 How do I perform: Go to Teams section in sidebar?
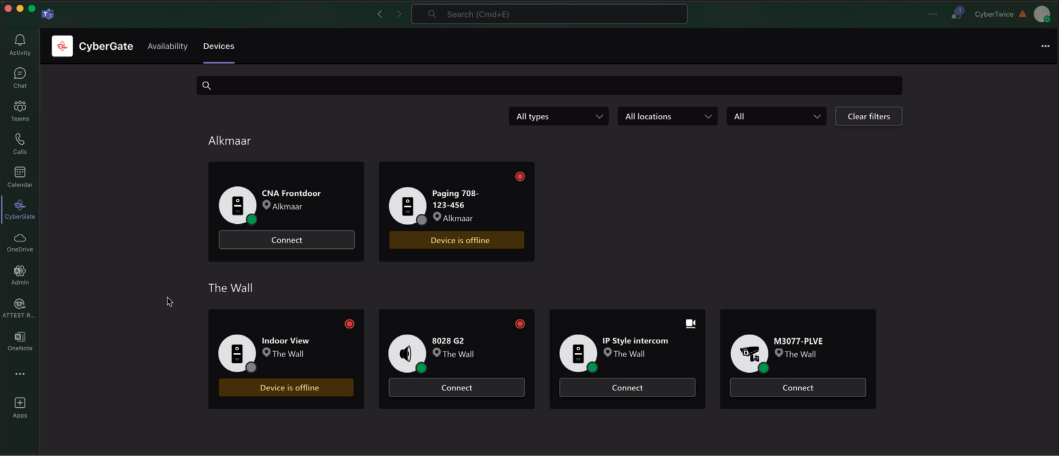pyautogui.click(x=20, y=111)
